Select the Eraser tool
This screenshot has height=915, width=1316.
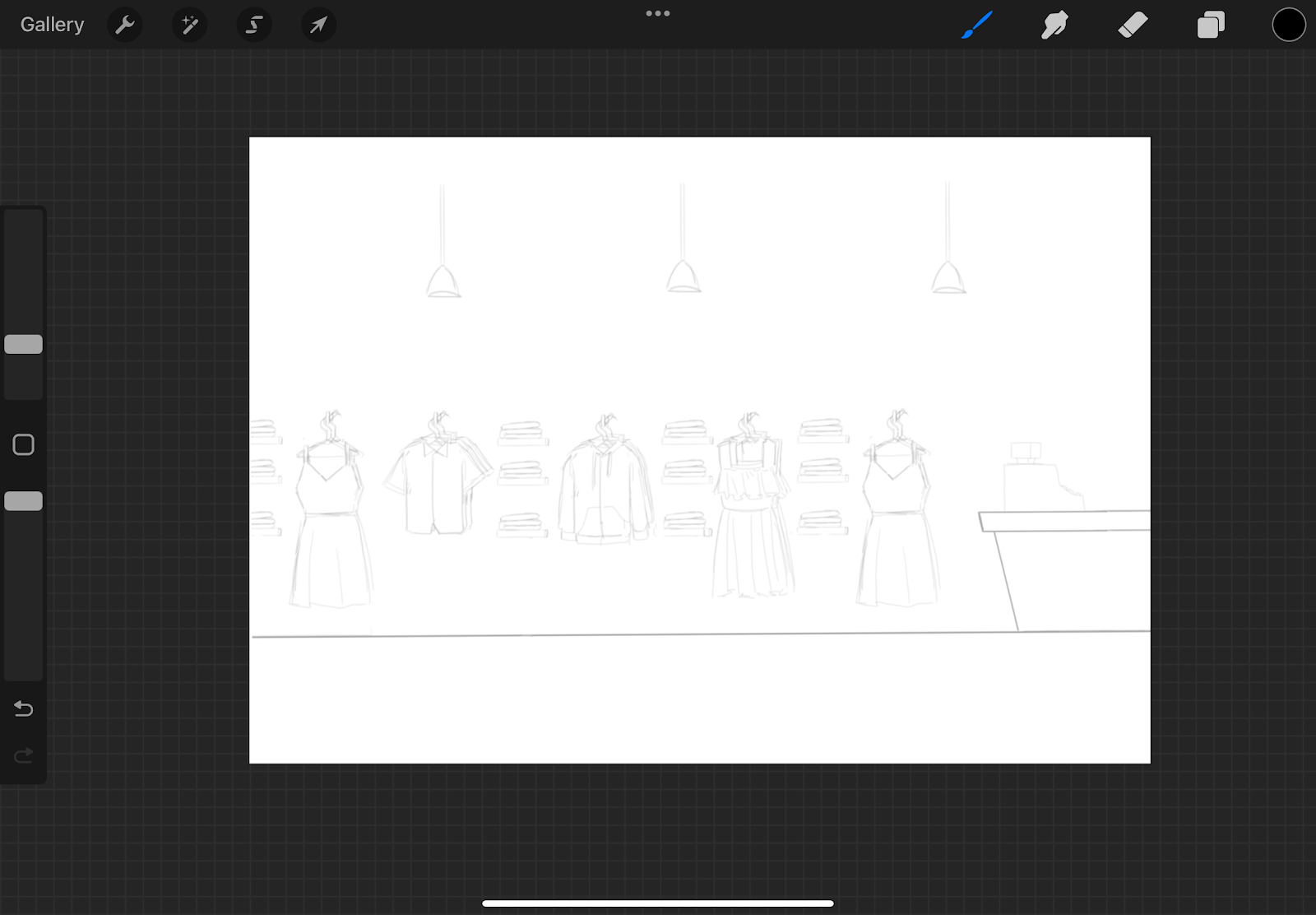point(1133,25)
